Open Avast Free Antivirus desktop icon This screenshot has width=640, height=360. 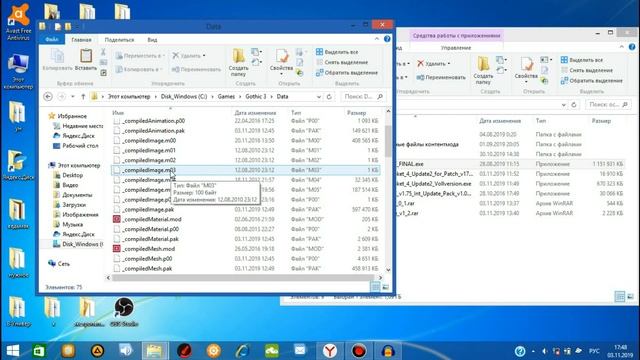tap(18, 22)
